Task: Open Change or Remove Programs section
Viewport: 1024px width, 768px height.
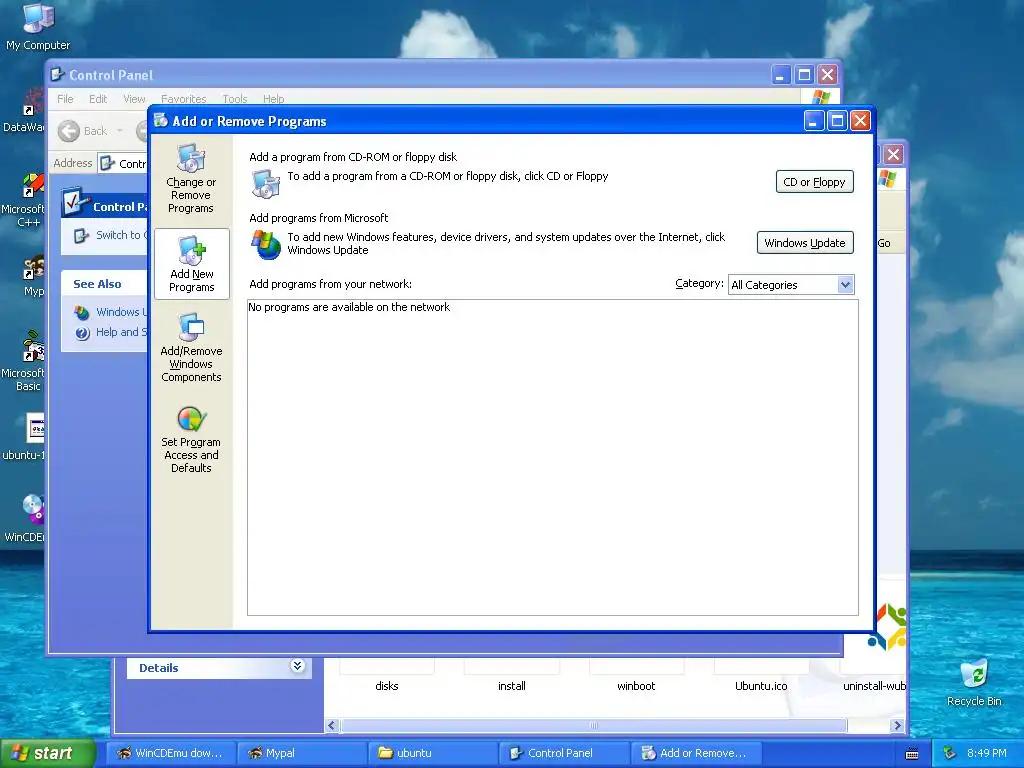Action: [x=191, y=178]
